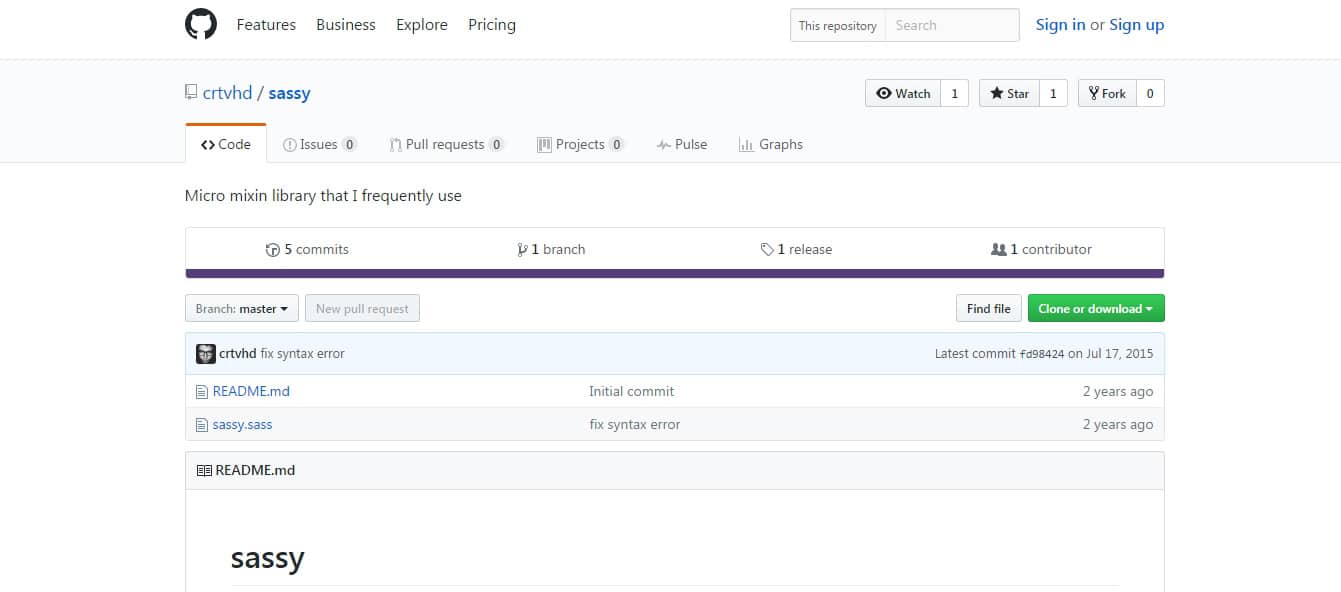Image resolution: width=1341 pixels, height=592 pixels.
Task: Click the README.md file icon in file list
Action: coord(202,391)
